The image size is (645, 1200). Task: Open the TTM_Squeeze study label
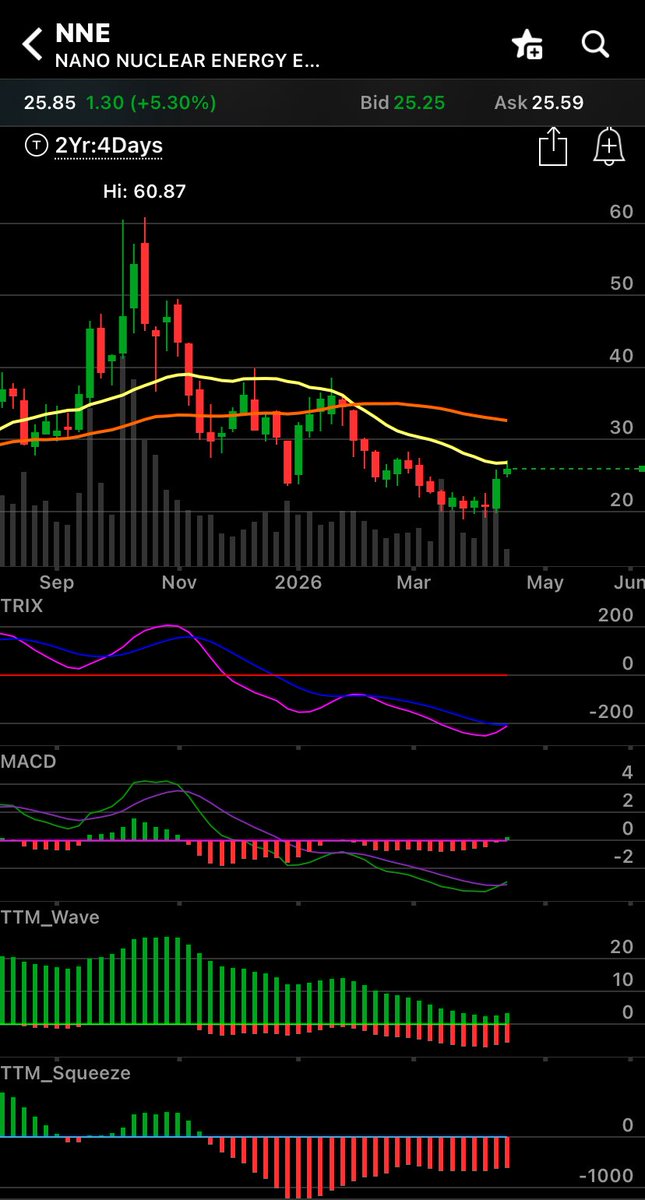(65, 1073)
